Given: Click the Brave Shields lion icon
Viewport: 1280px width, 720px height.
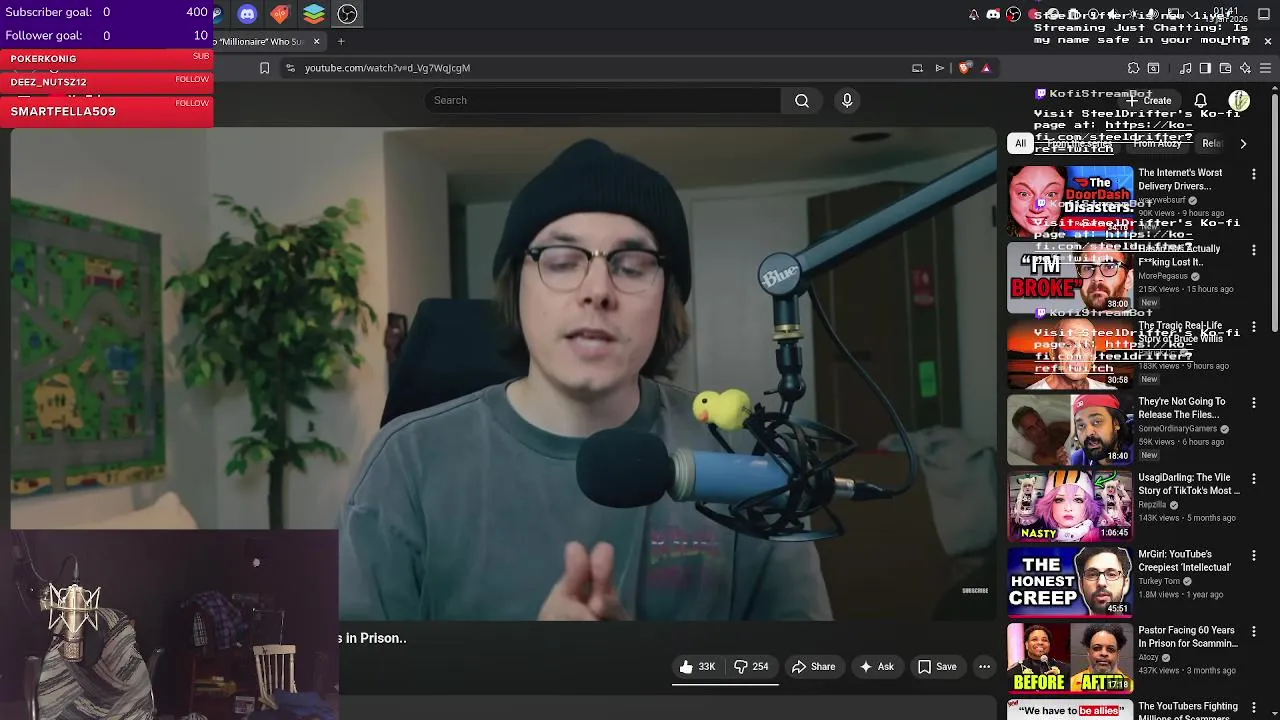Looking at the screenshot, I should 964,68.
